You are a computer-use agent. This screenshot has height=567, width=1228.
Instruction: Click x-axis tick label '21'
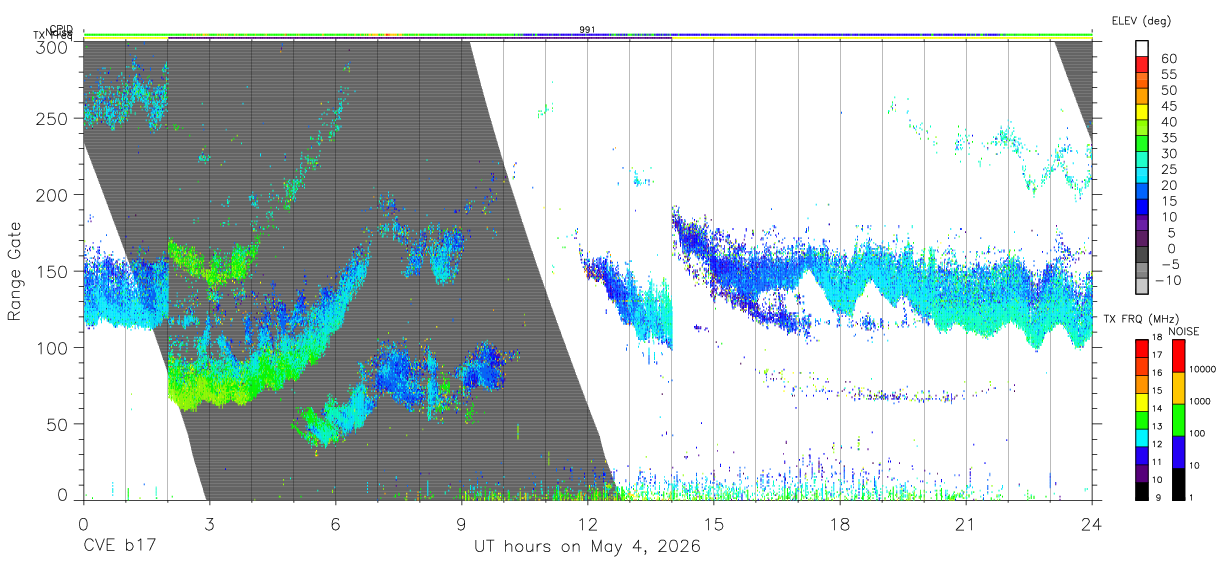(x=966, y=524)
